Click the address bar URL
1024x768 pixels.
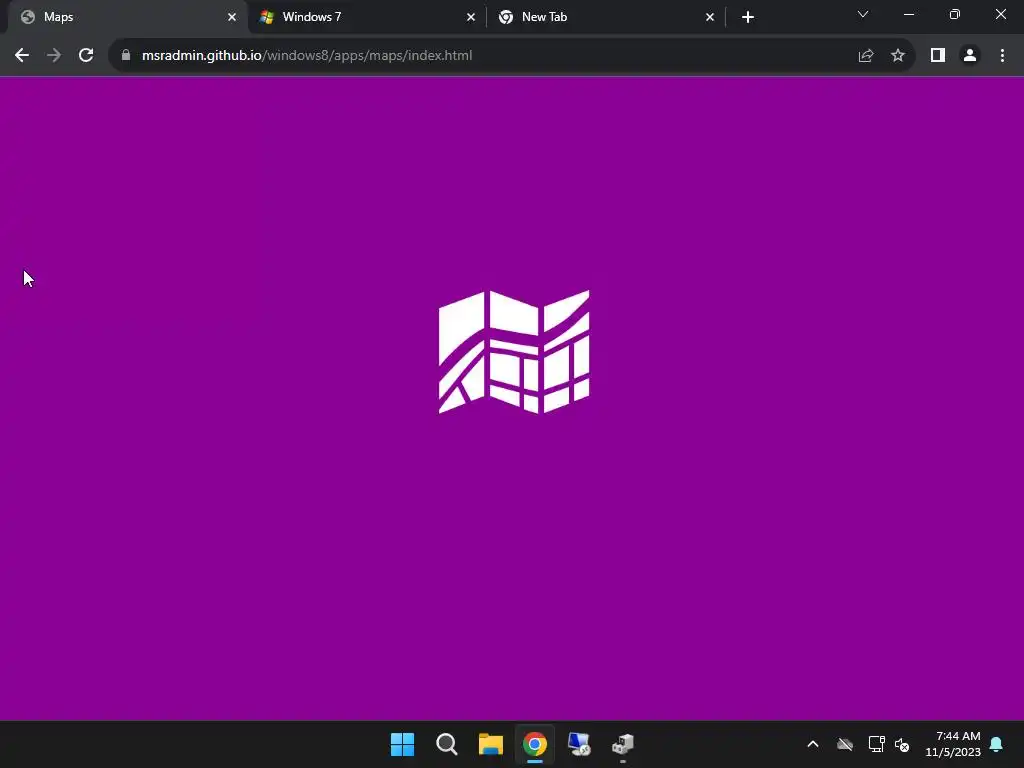pos(307,56)
